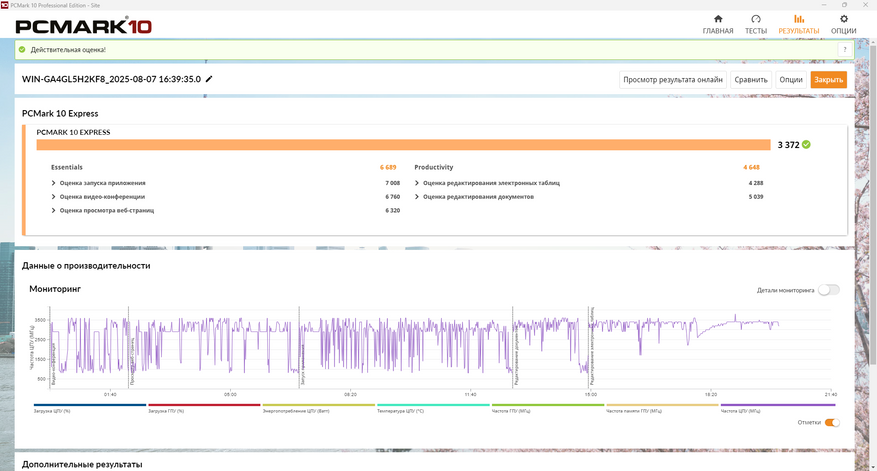Click green valid score checkmark beside 3 372

tap(806, 144)
